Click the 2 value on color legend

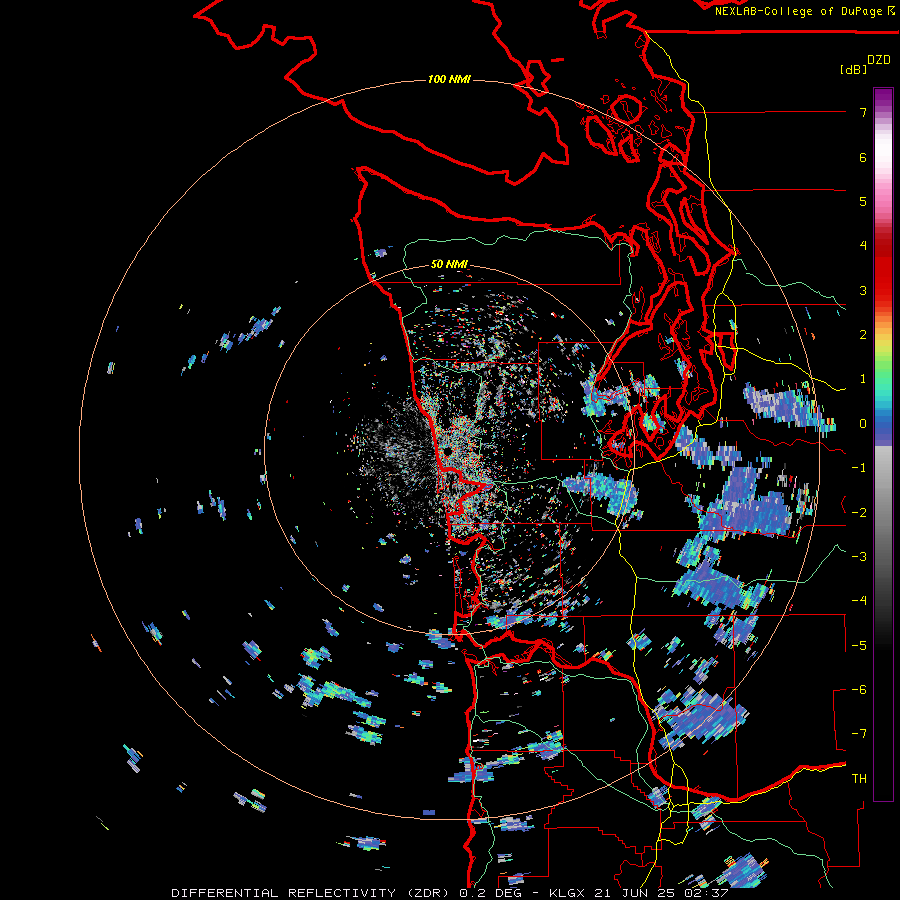coord(863,335)
